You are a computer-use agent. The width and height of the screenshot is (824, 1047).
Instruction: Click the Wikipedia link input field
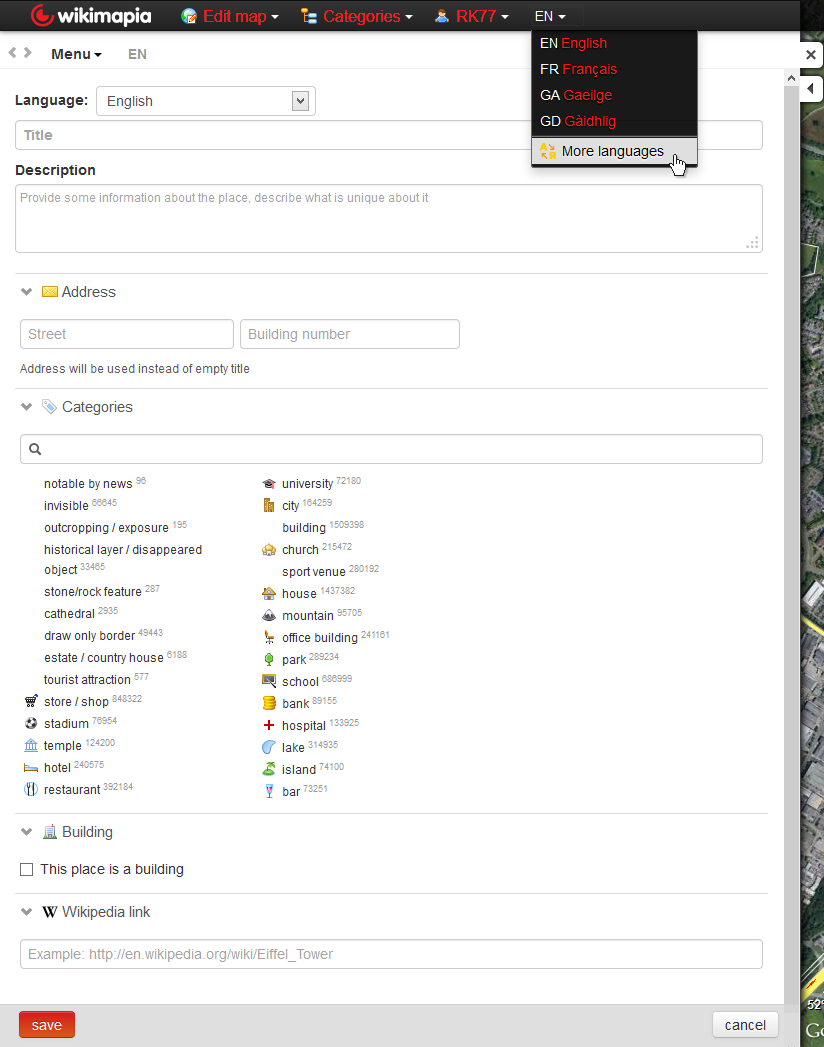click(x=391, y=954)
